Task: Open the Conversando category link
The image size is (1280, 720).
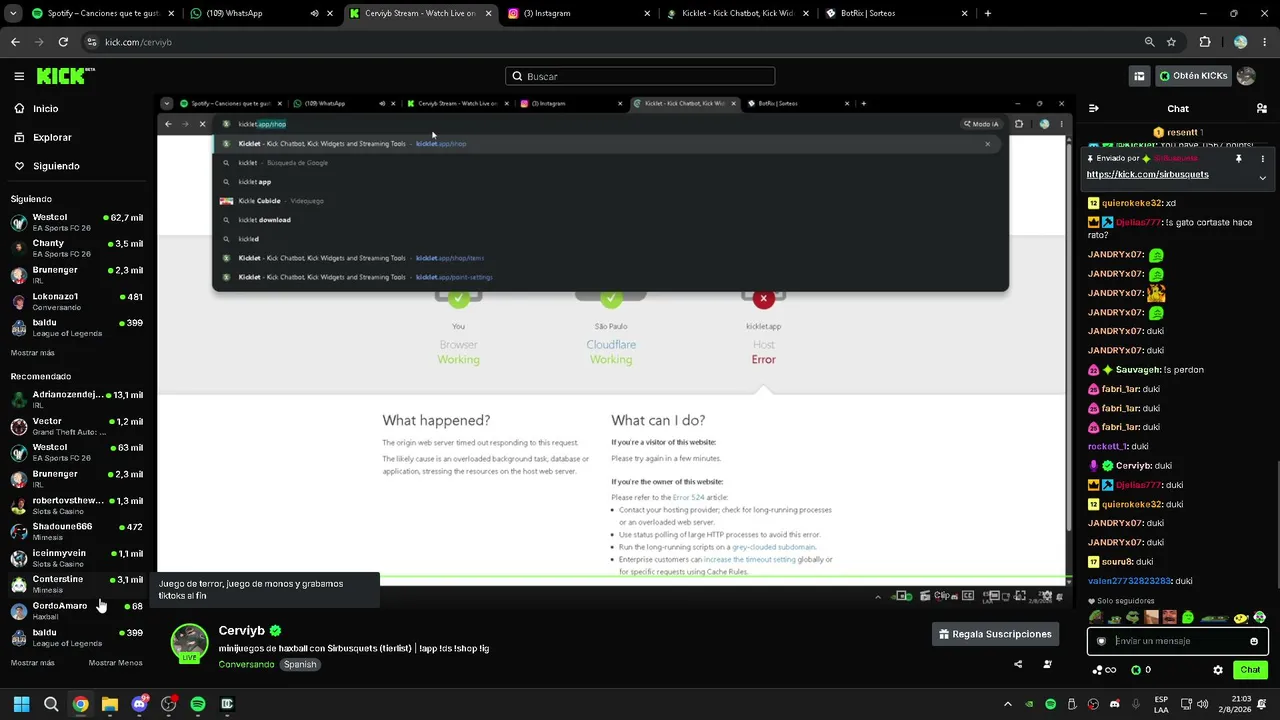Action: [246, 664]
